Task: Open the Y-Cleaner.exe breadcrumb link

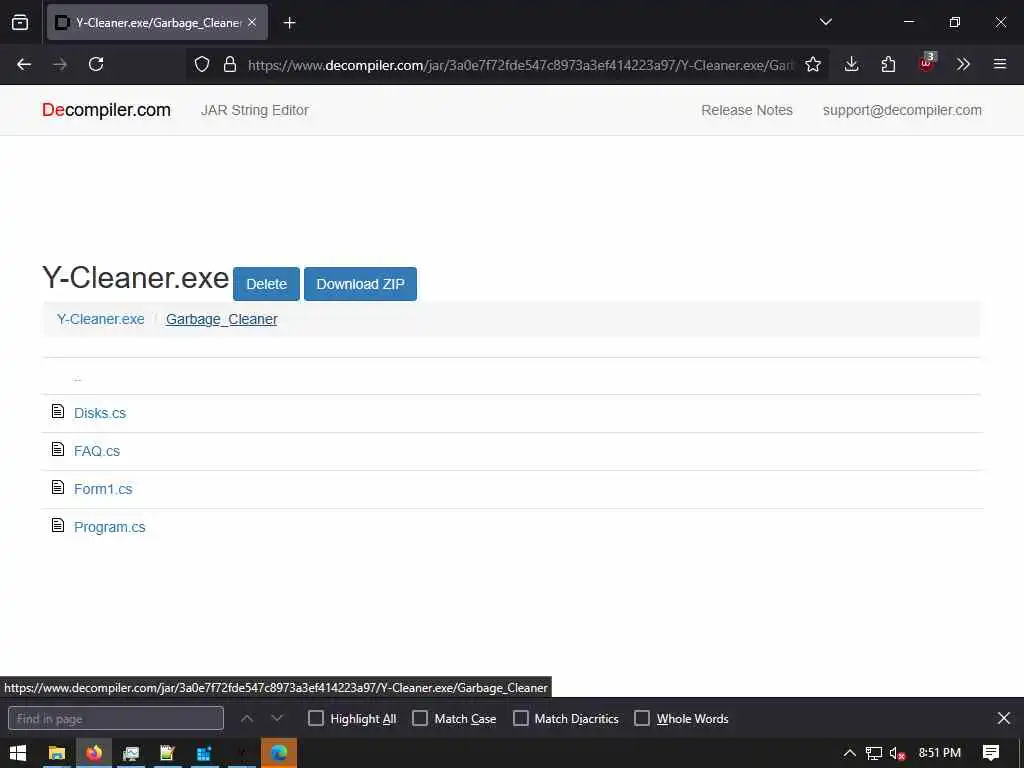Action: [101, 319]
